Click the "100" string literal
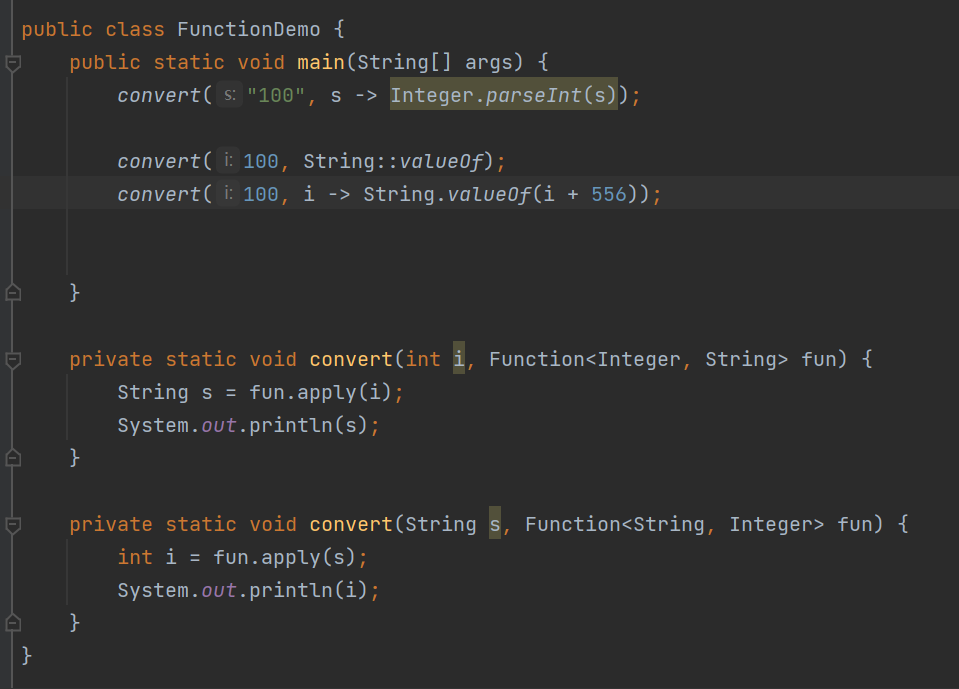Screen dimensions: 959x689 point(276,95)
